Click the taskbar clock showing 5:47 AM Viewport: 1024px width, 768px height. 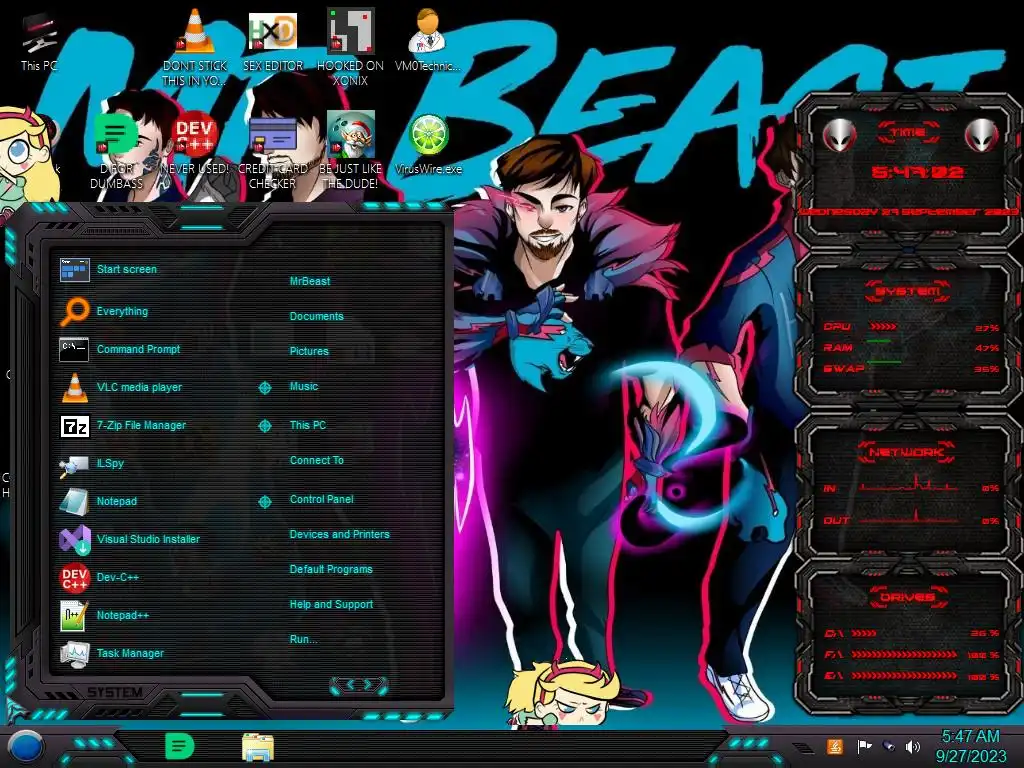(x=970, y=746)
